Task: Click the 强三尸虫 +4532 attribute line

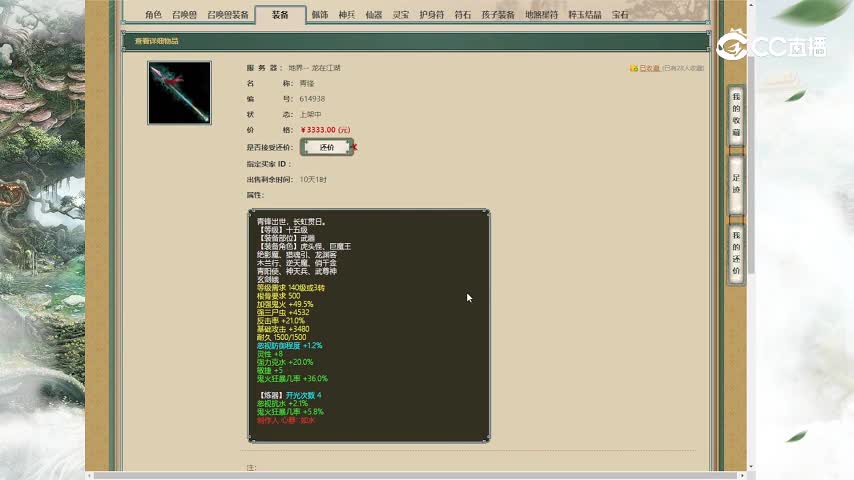Action: tap(283, 312)
